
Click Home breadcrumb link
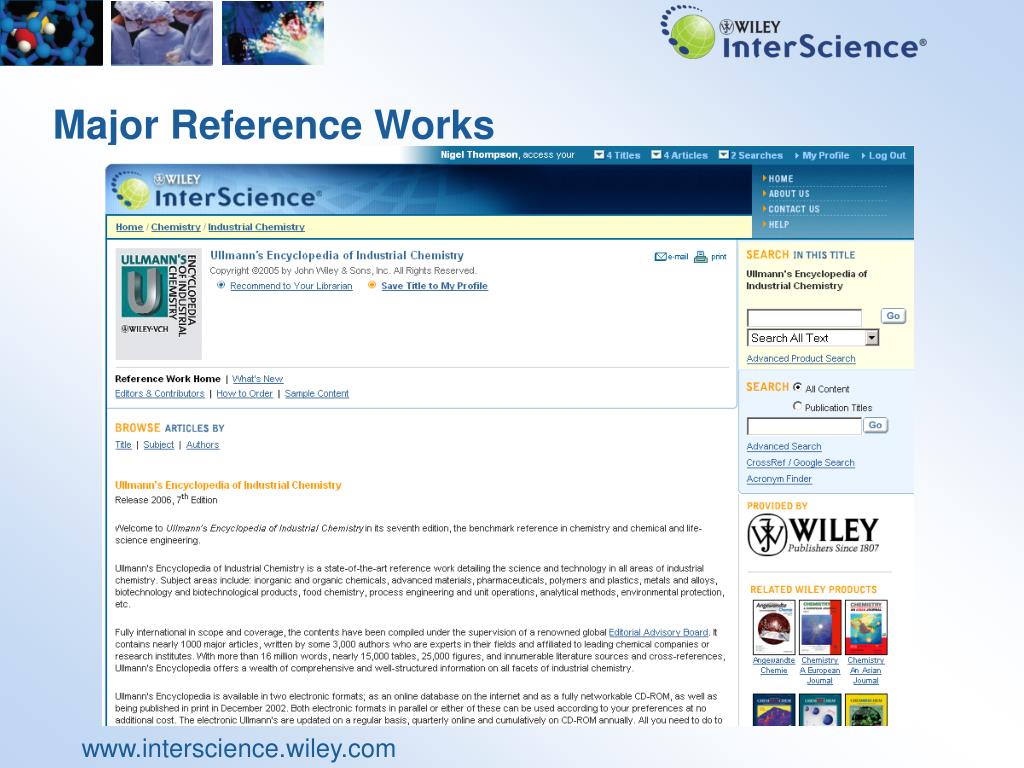click(x=129, y=227)
